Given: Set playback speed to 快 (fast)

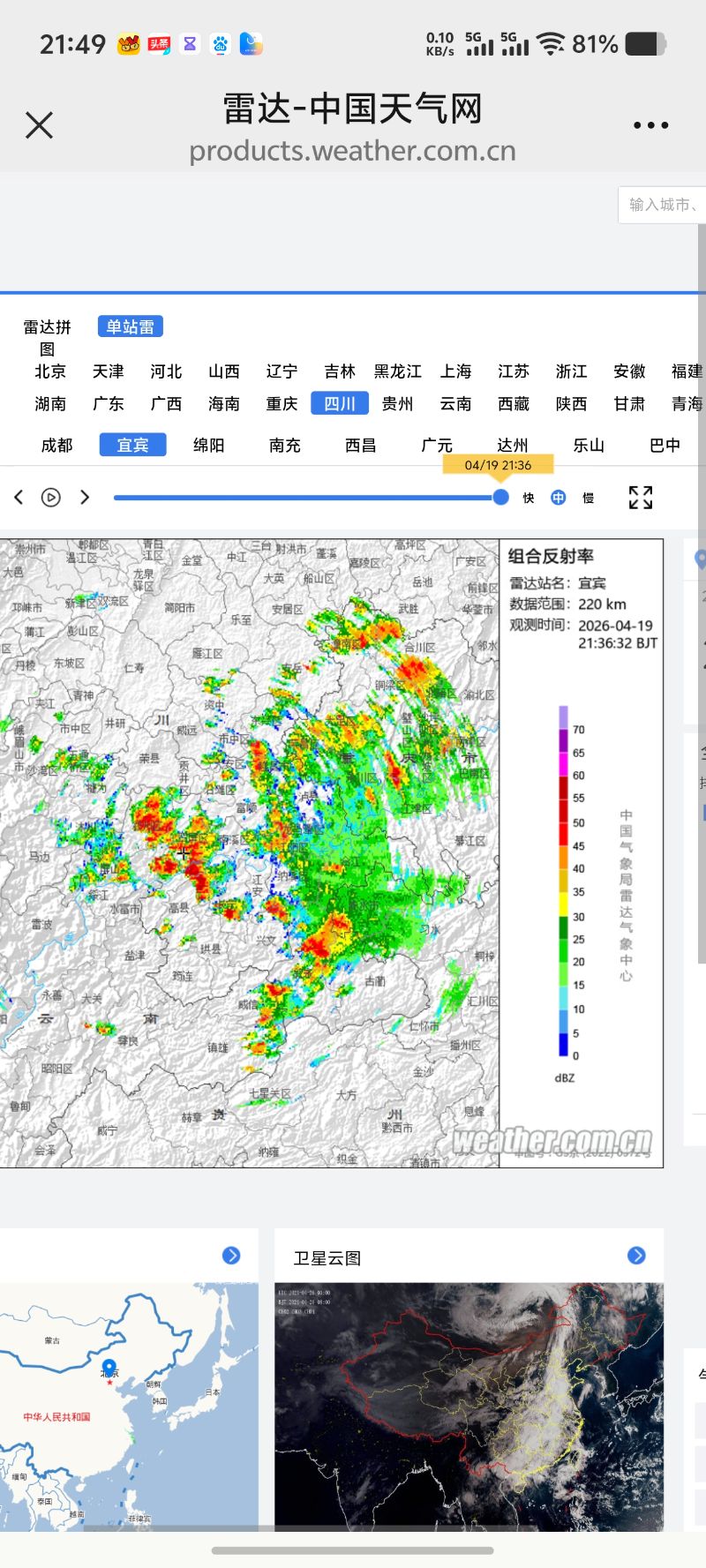Looking at the screenshot, I should pyautogui.click(x=529, y=499).
